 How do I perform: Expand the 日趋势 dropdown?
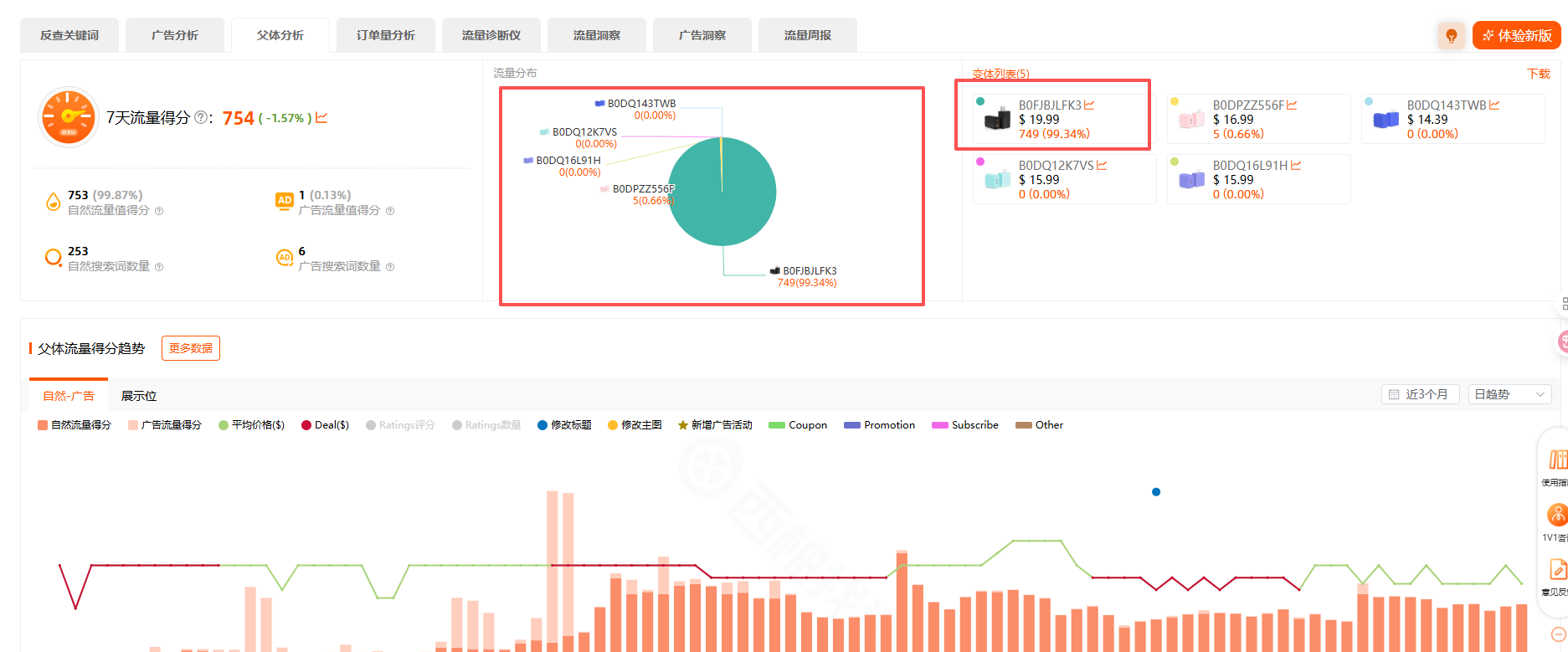(1509, 394)
